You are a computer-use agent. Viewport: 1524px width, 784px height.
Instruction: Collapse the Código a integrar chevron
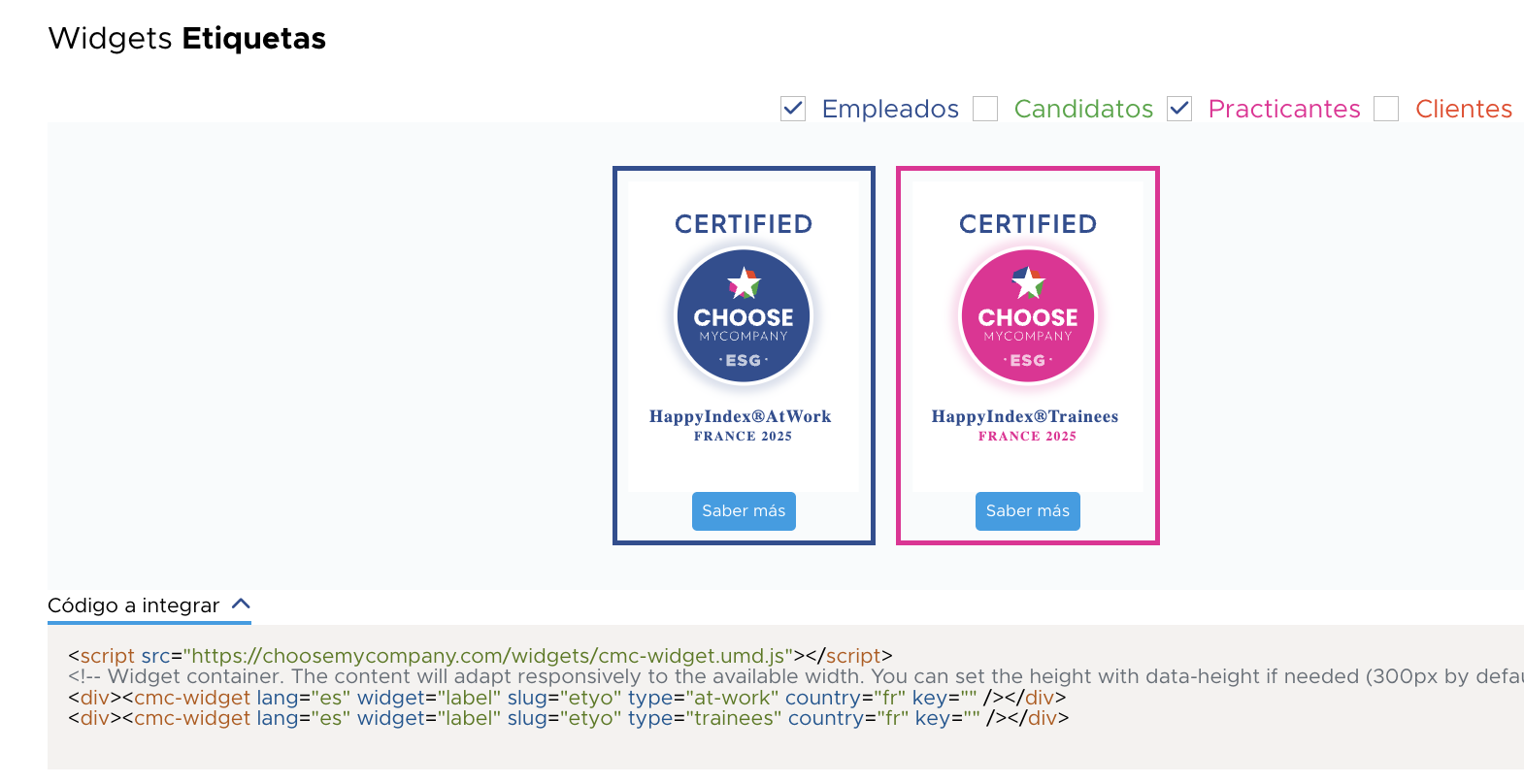[x=241, y=604]
